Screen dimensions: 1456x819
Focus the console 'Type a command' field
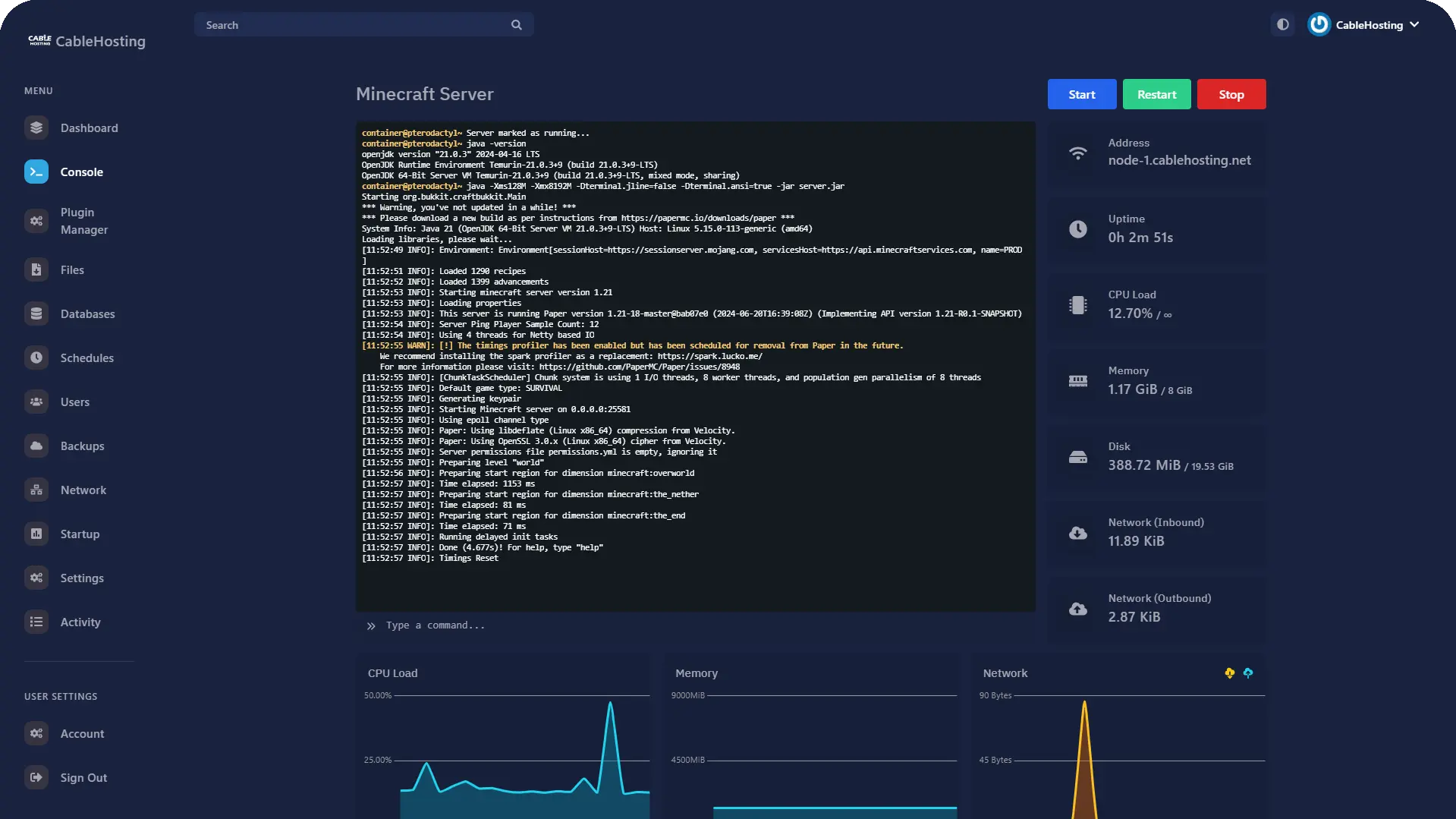pos(696,625)
